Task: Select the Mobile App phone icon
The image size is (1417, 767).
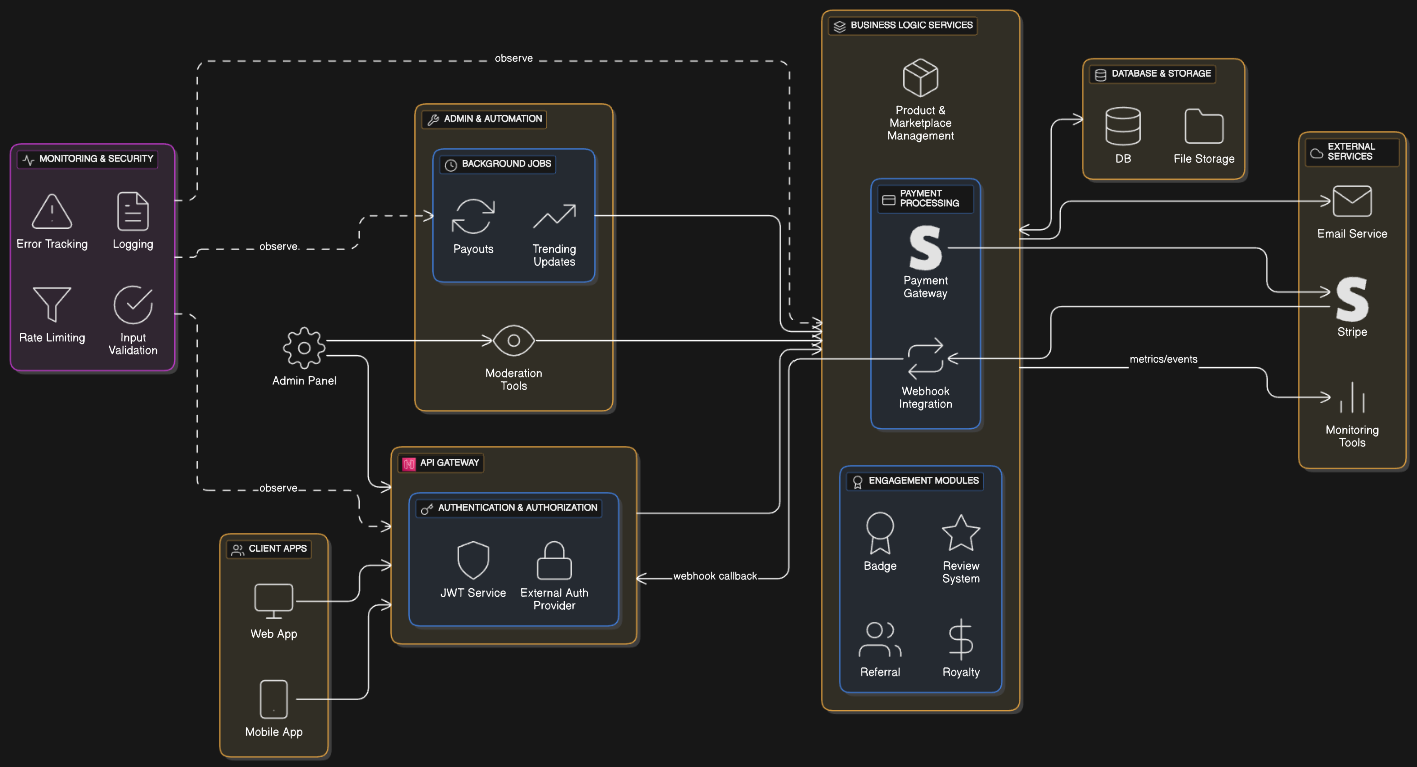Action: point(274,699)
